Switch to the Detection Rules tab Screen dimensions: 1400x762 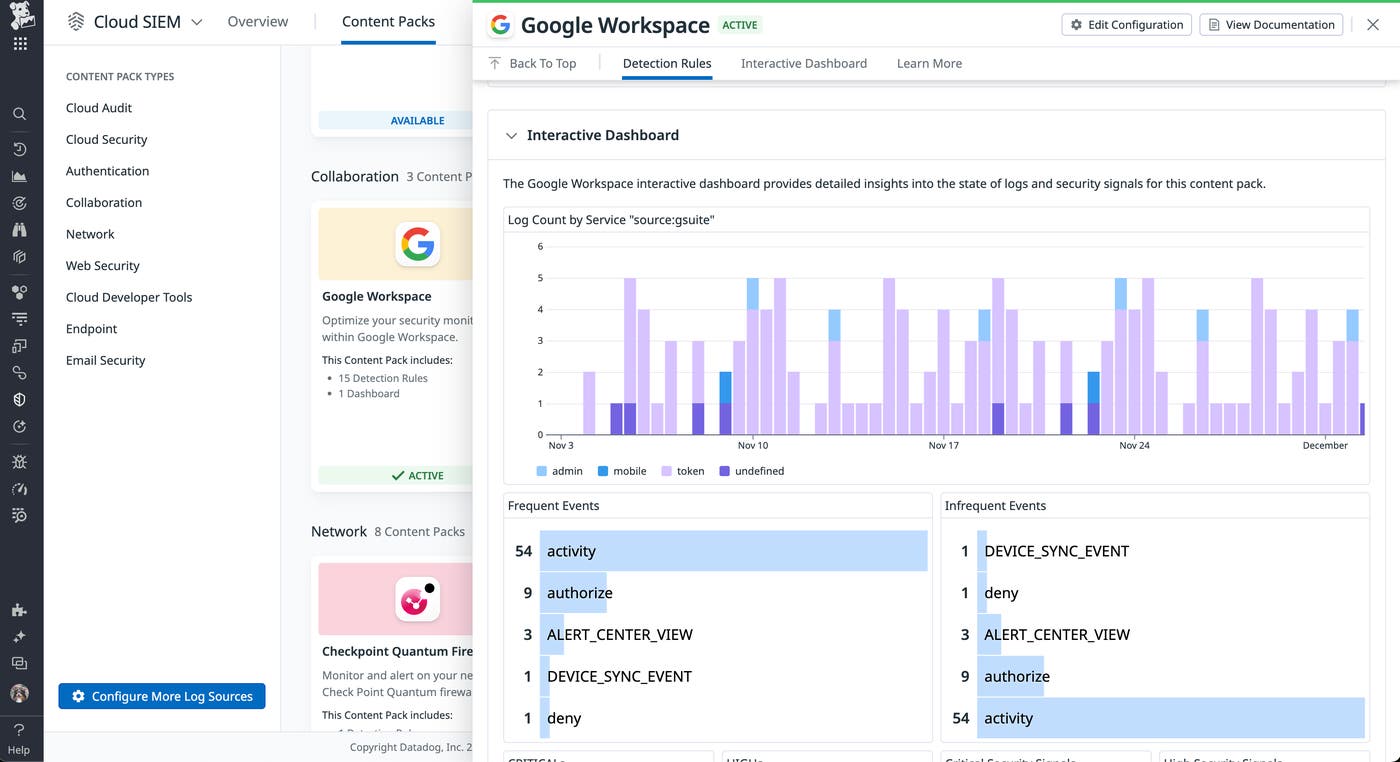(666, 62)
